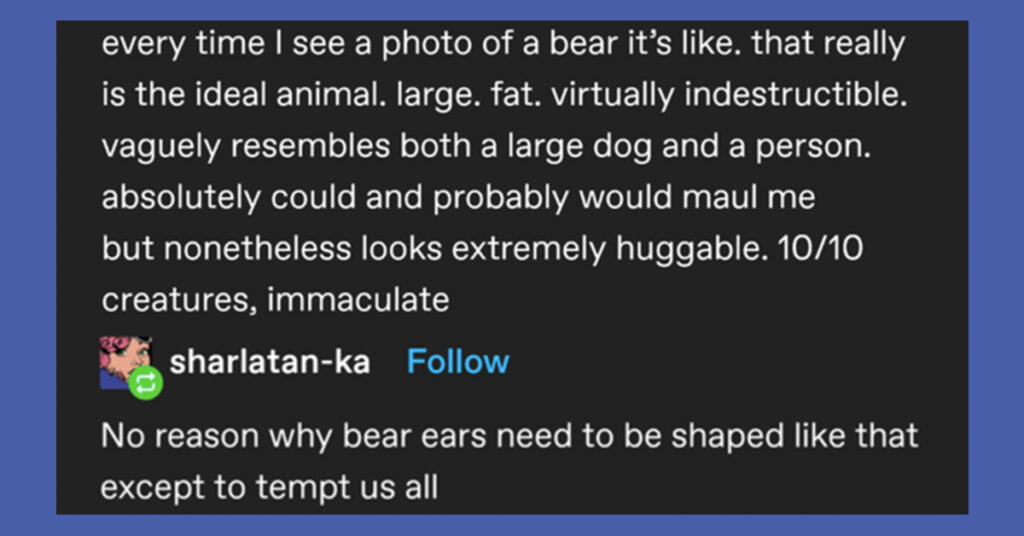Open sharlatan-ka's avatar picture
This screenshot has height=536, width=1024.
[x=125, y=363]
